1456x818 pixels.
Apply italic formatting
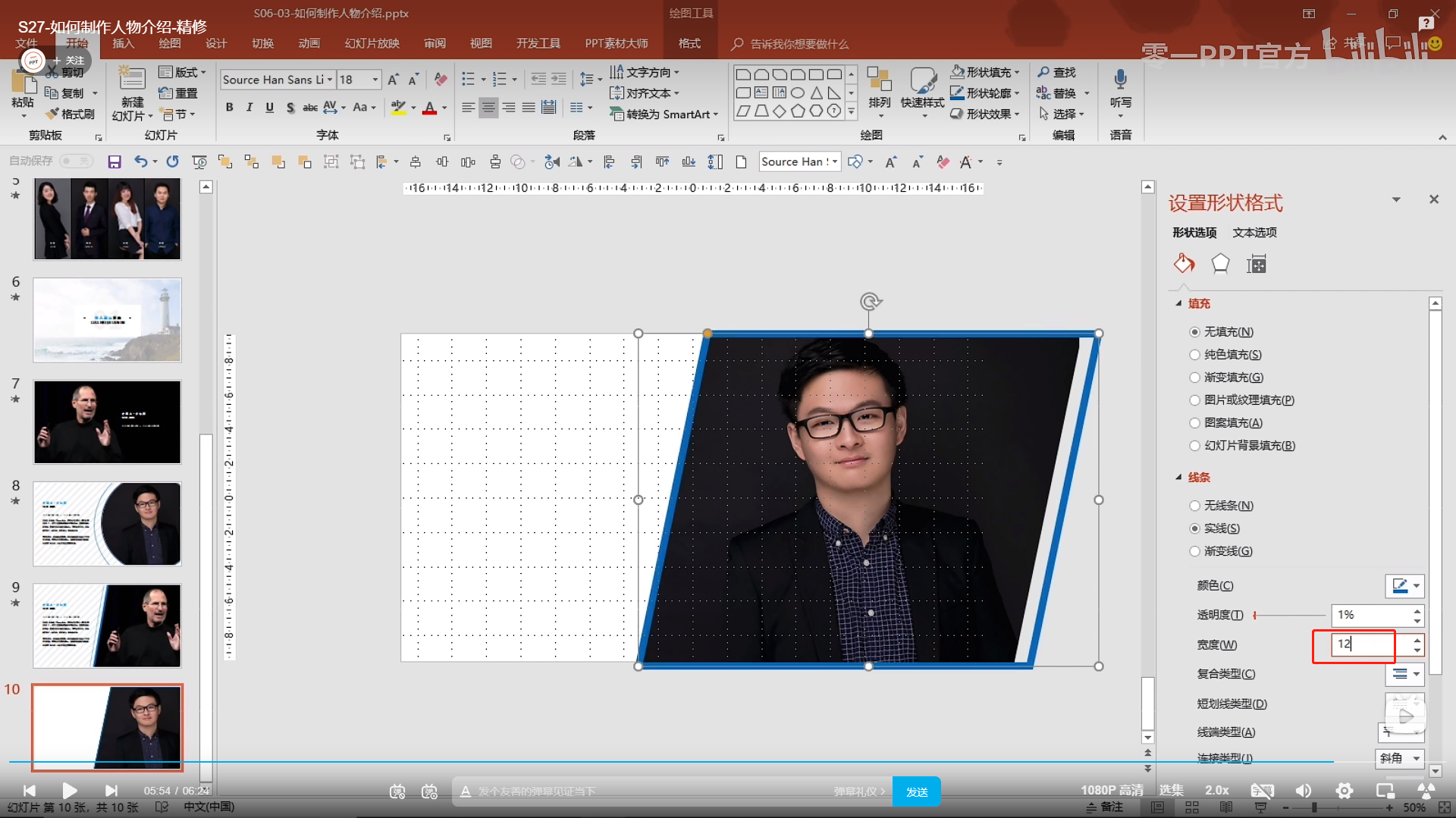click(x=249, y=108)
